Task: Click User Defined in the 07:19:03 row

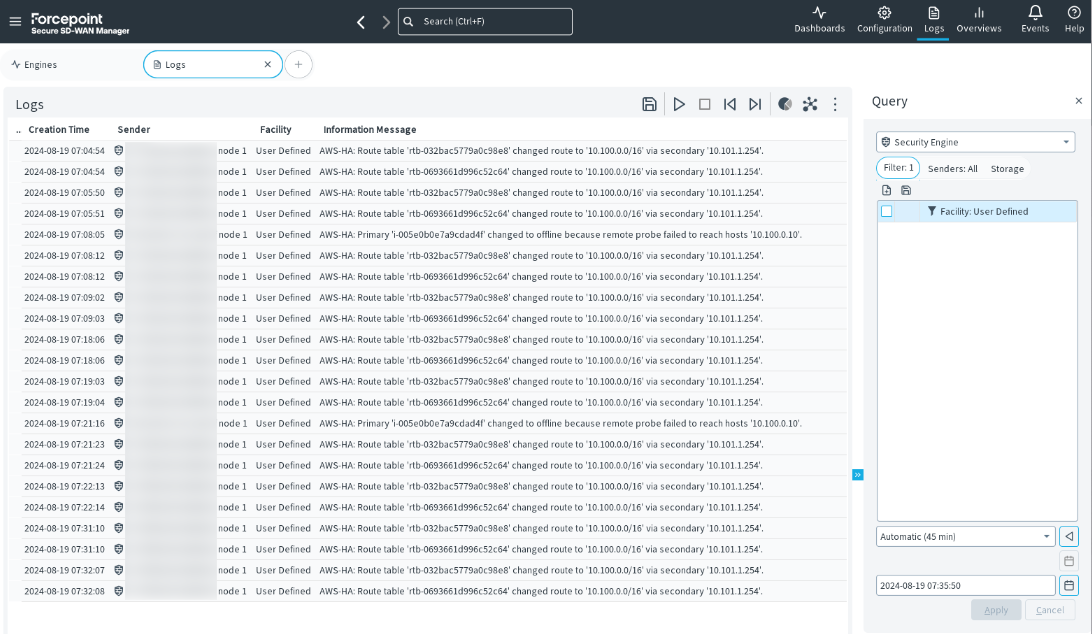Action: pyautogui.click(x=283, y=381)
